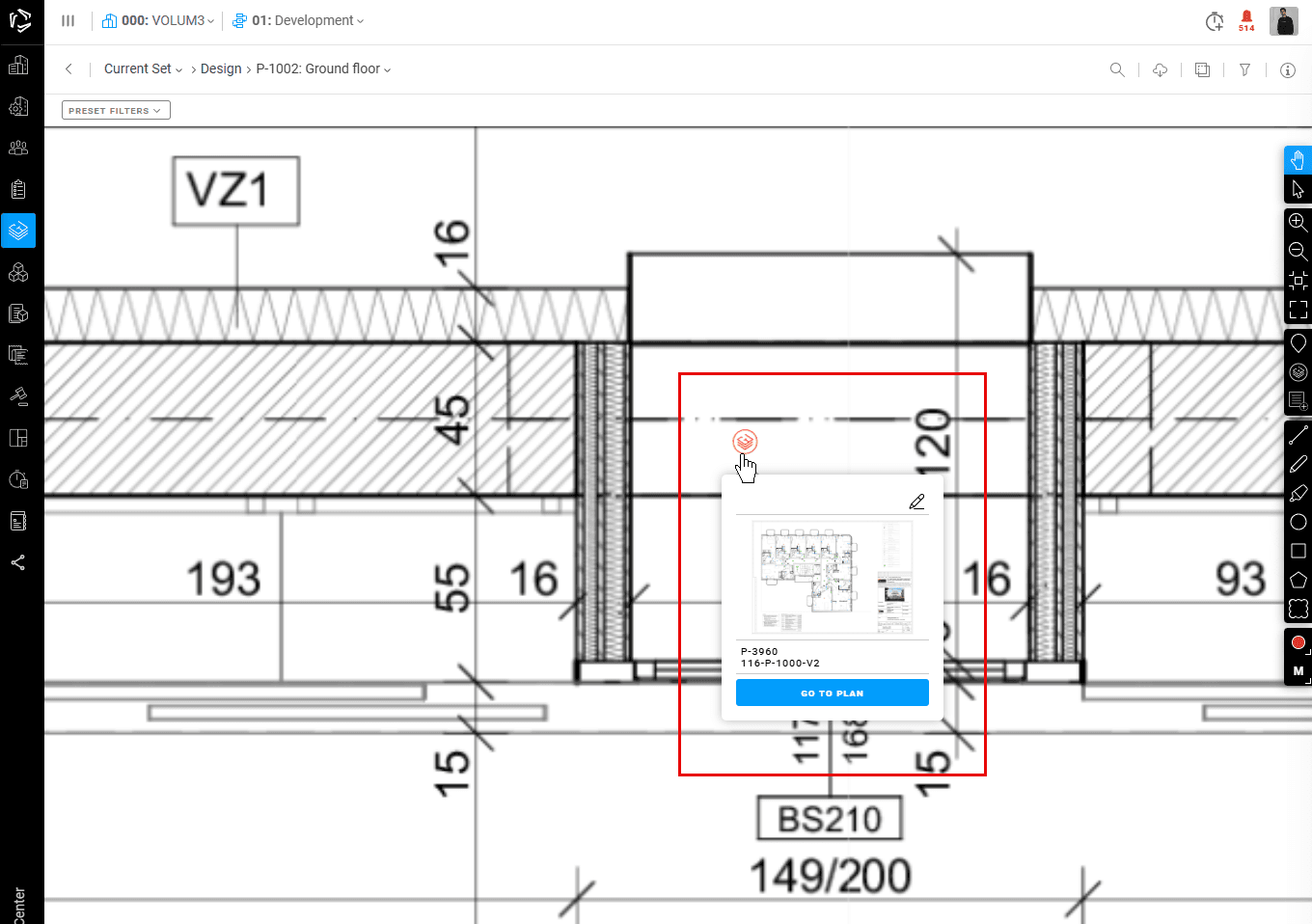Expand the Current Set dropdown

[x=143, y=69]
